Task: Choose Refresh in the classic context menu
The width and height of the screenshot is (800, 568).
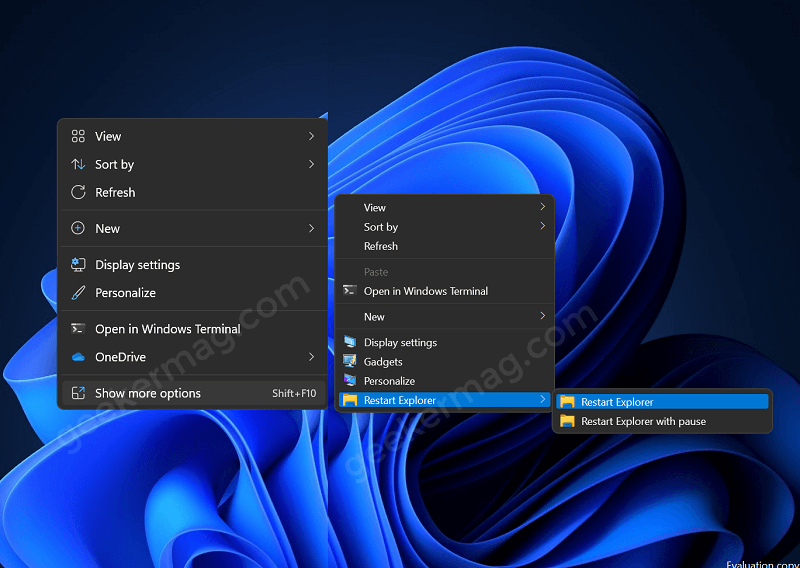Action: tap(444, 246)
